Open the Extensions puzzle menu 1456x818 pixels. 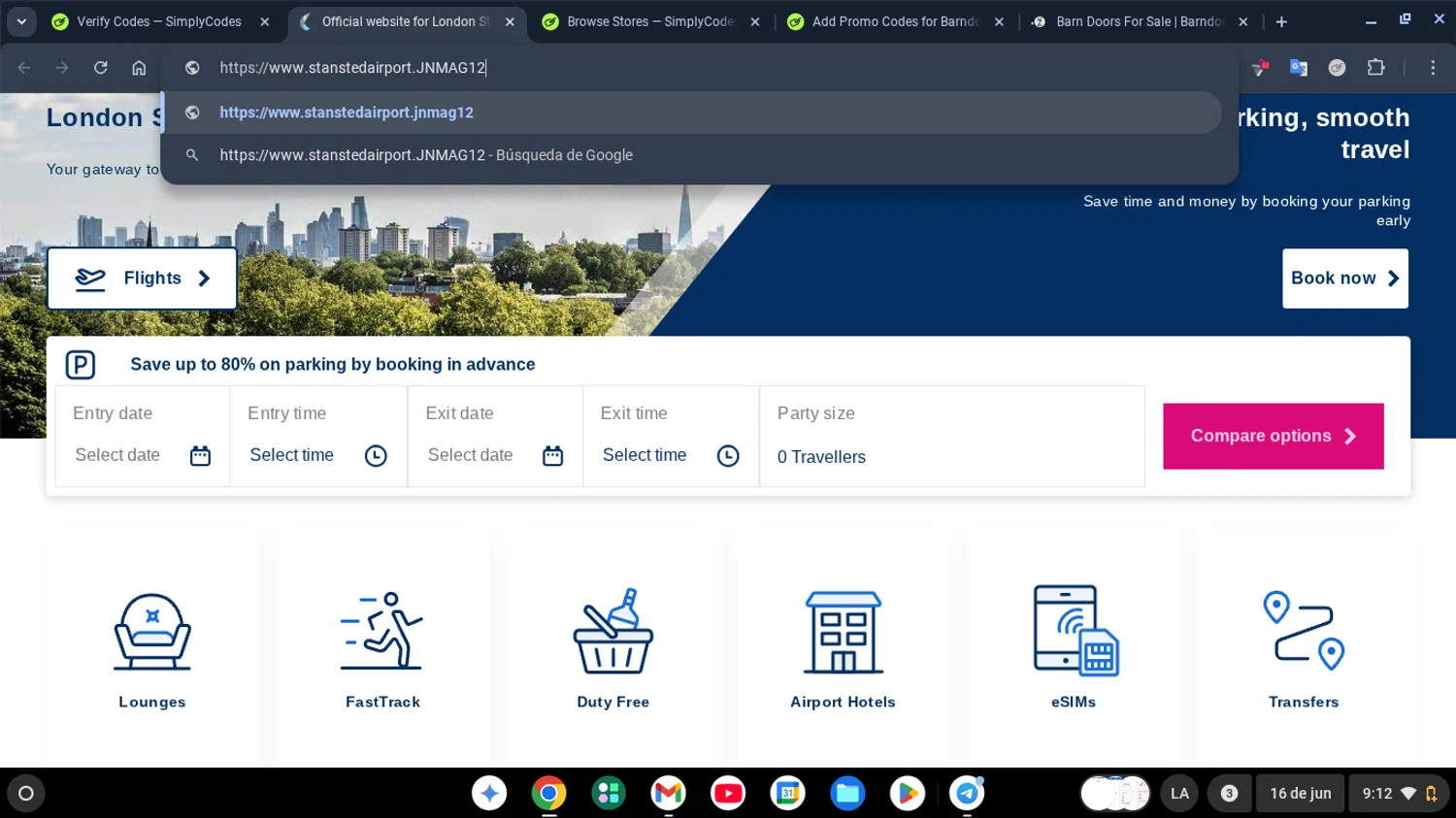pyautogui.click(x=1375, y=67)
